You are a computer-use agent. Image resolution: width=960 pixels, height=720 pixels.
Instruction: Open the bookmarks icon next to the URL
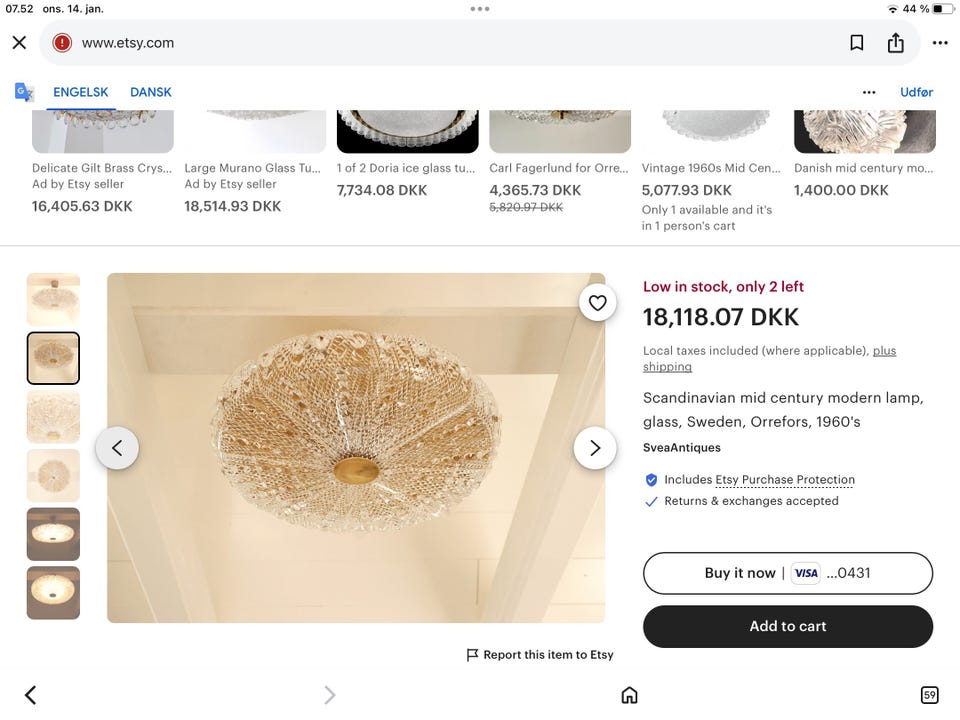pyautogui.click(x=856, y=42)
